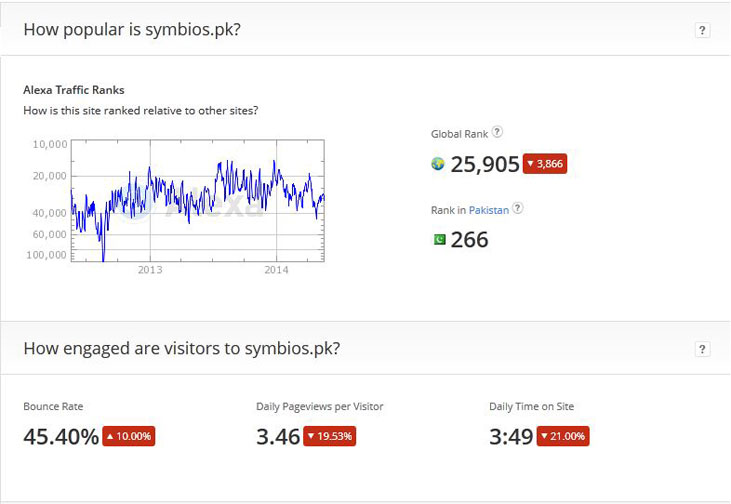Click the 2013 label on chart axis
This screenshot has height=504, width=731.
point(150,270)
